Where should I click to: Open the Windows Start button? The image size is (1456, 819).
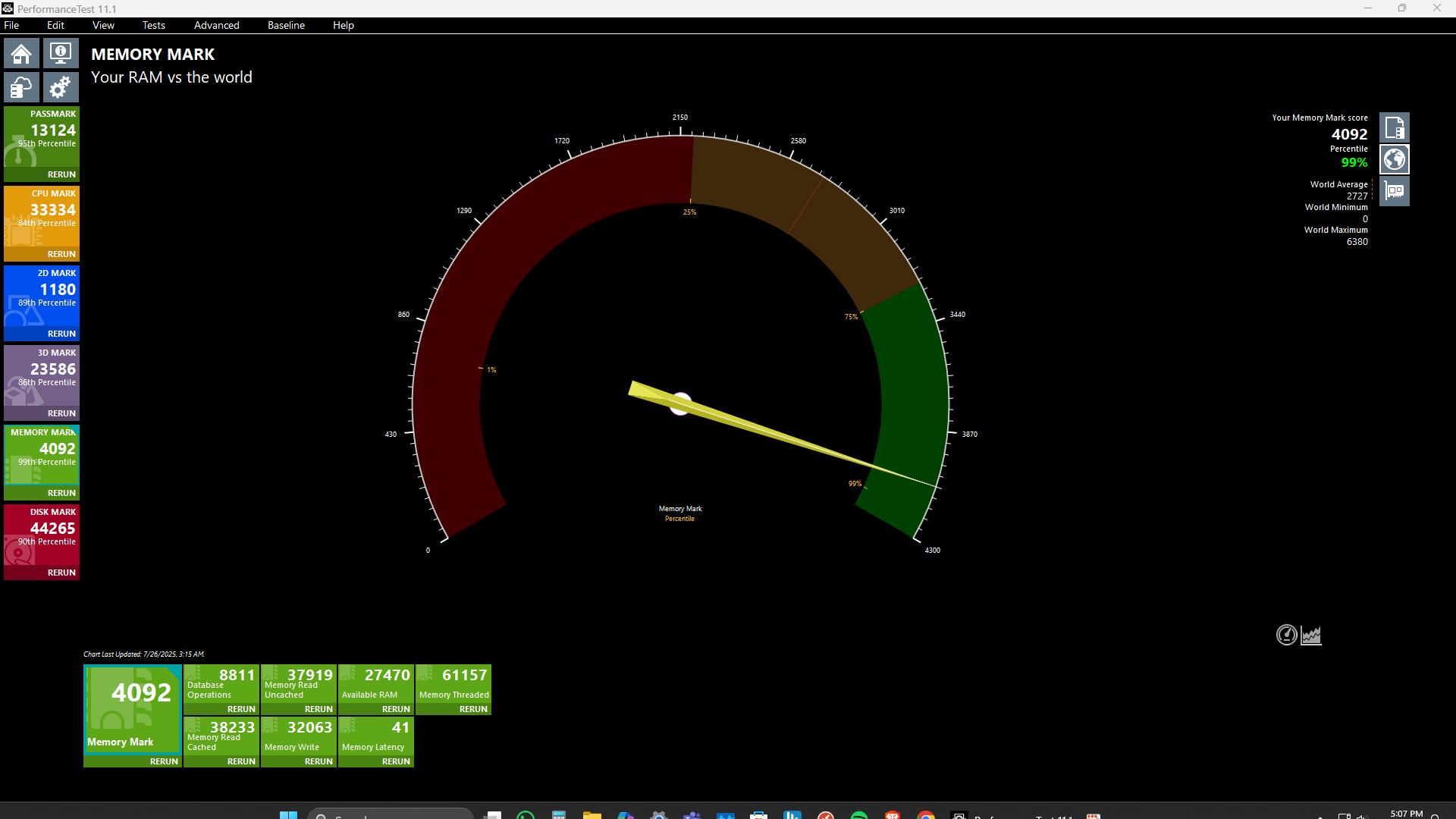pos(288,816)
